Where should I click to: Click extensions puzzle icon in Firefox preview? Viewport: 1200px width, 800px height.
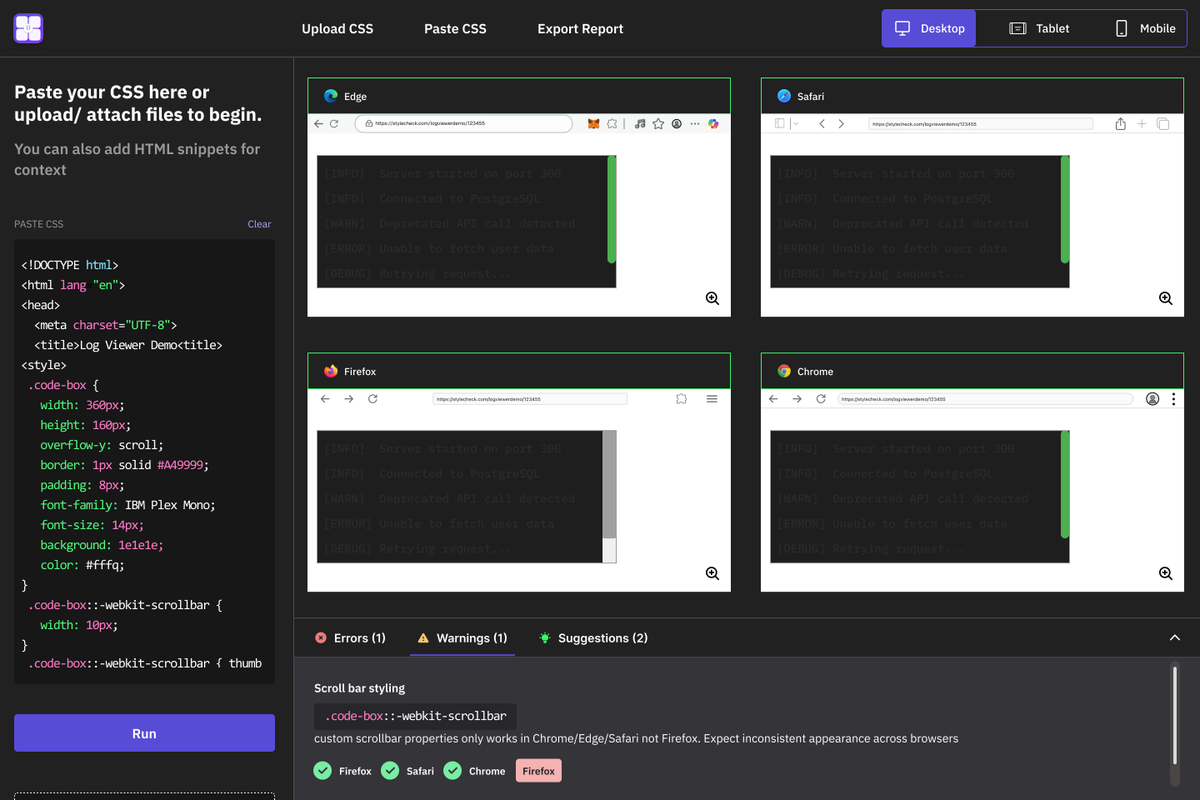tap(681, 399)
